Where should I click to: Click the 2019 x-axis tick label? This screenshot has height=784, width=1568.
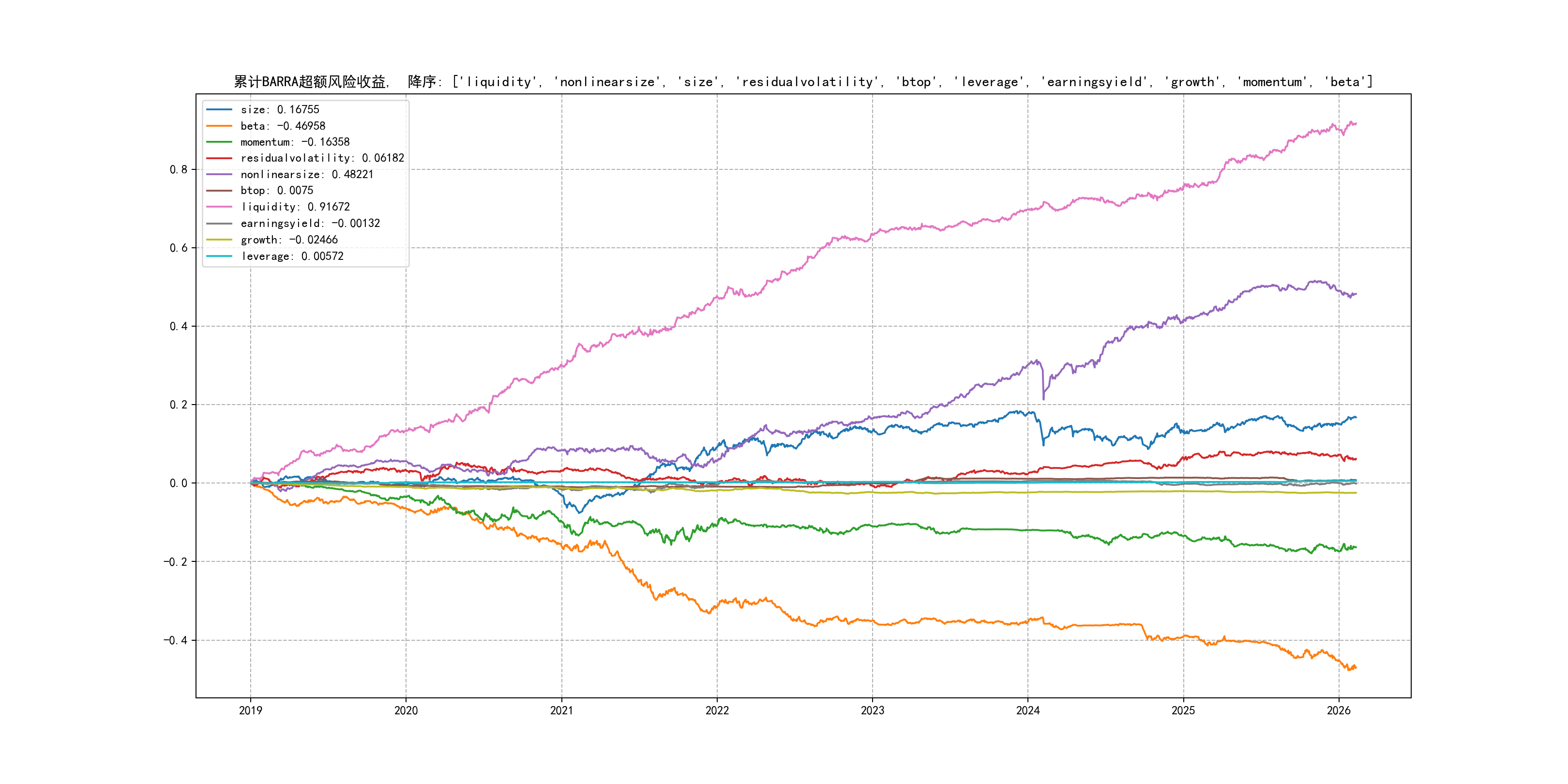tap(250, 710)
